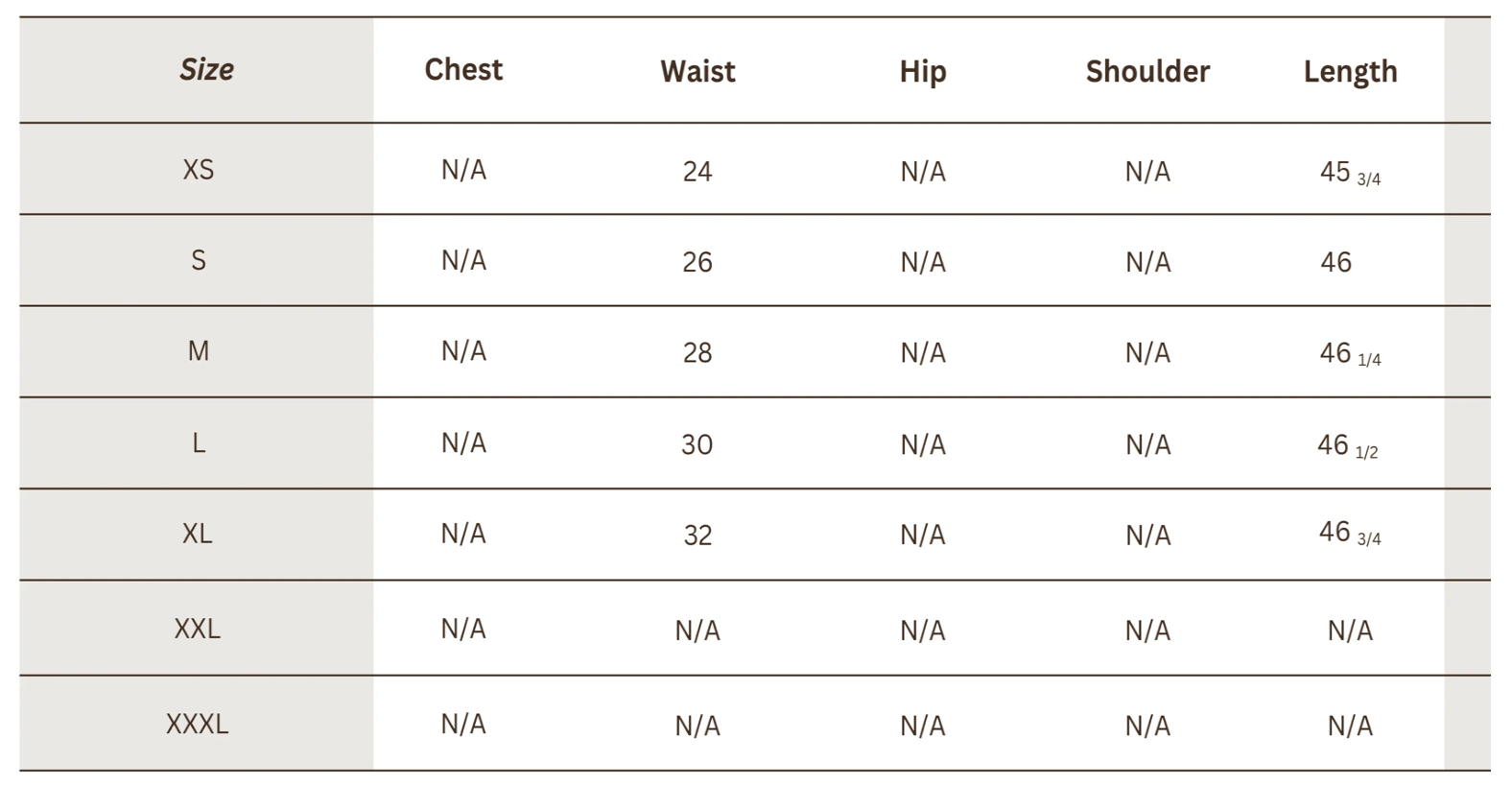Viewport: 1512px width, 787px height.
Task: Click the Hip column header
Action: (923, 72)
